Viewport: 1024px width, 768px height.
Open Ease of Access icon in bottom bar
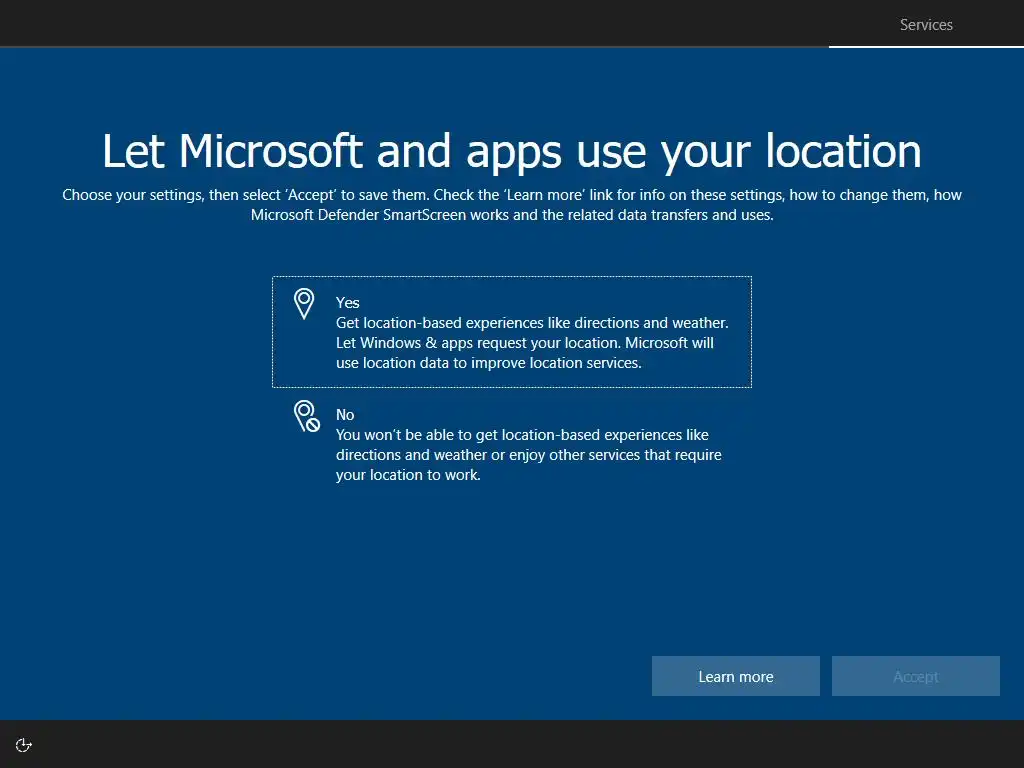tap(24, 745)
